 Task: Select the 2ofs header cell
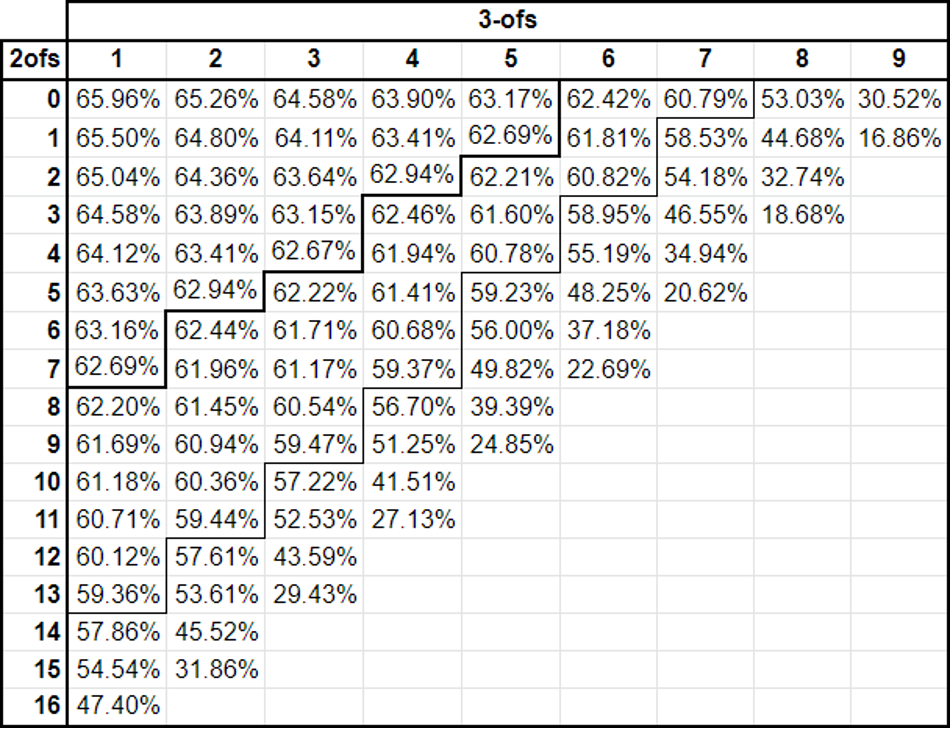pos(33,59)
